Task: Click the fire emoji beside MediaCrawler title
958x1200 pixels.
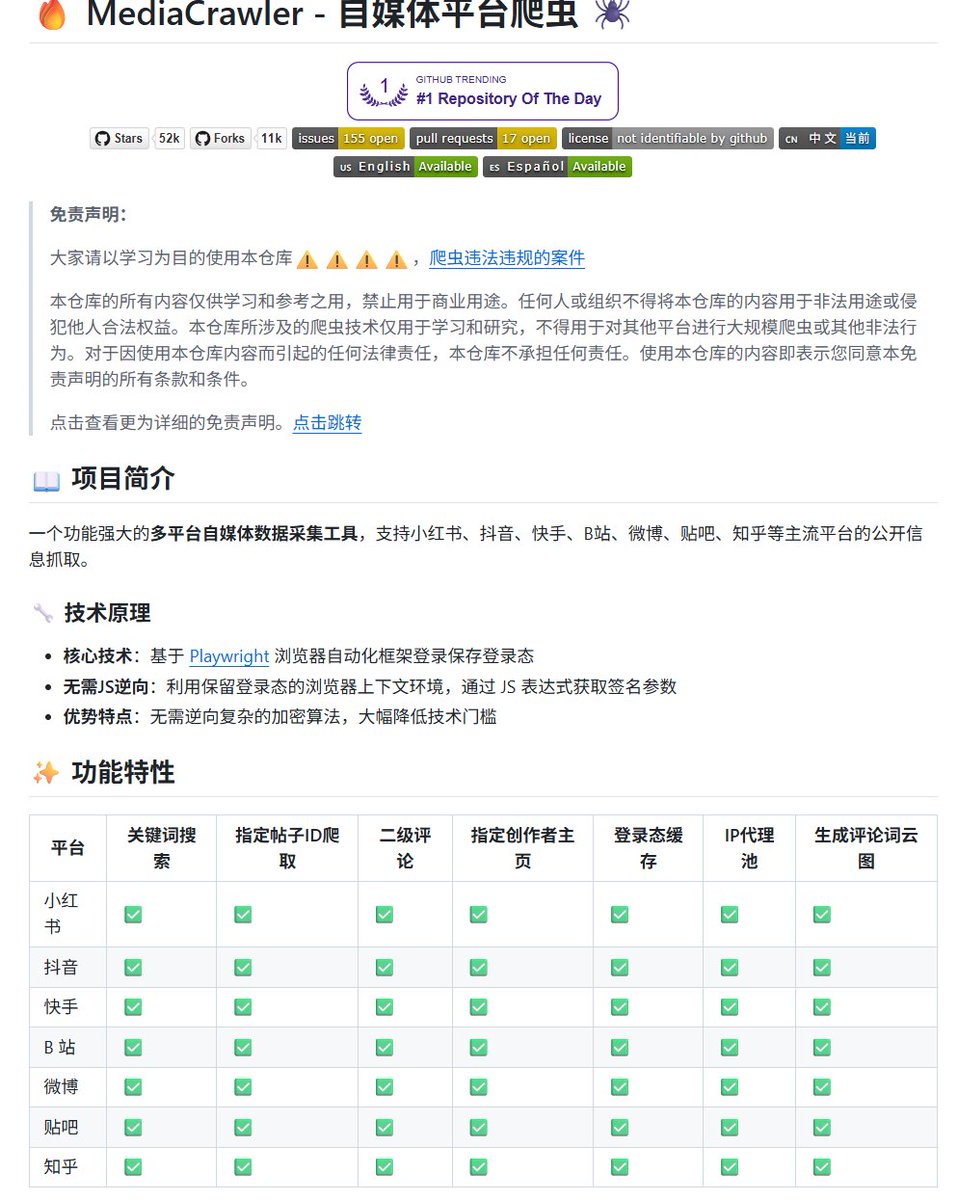Action: coord(51,14)
